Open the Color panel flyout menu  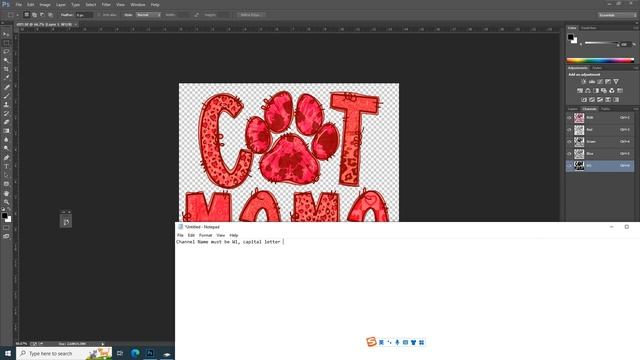[x=636, y=28]
